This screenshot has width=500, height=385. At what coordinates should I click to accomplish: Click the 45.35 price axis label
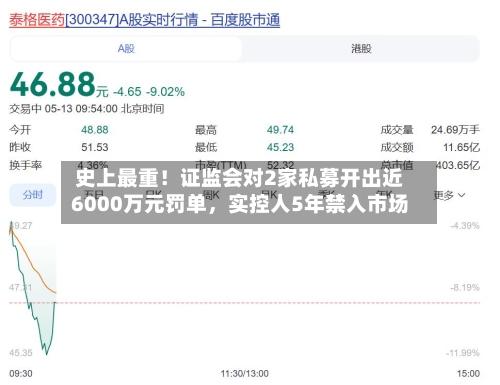(21, 353)
